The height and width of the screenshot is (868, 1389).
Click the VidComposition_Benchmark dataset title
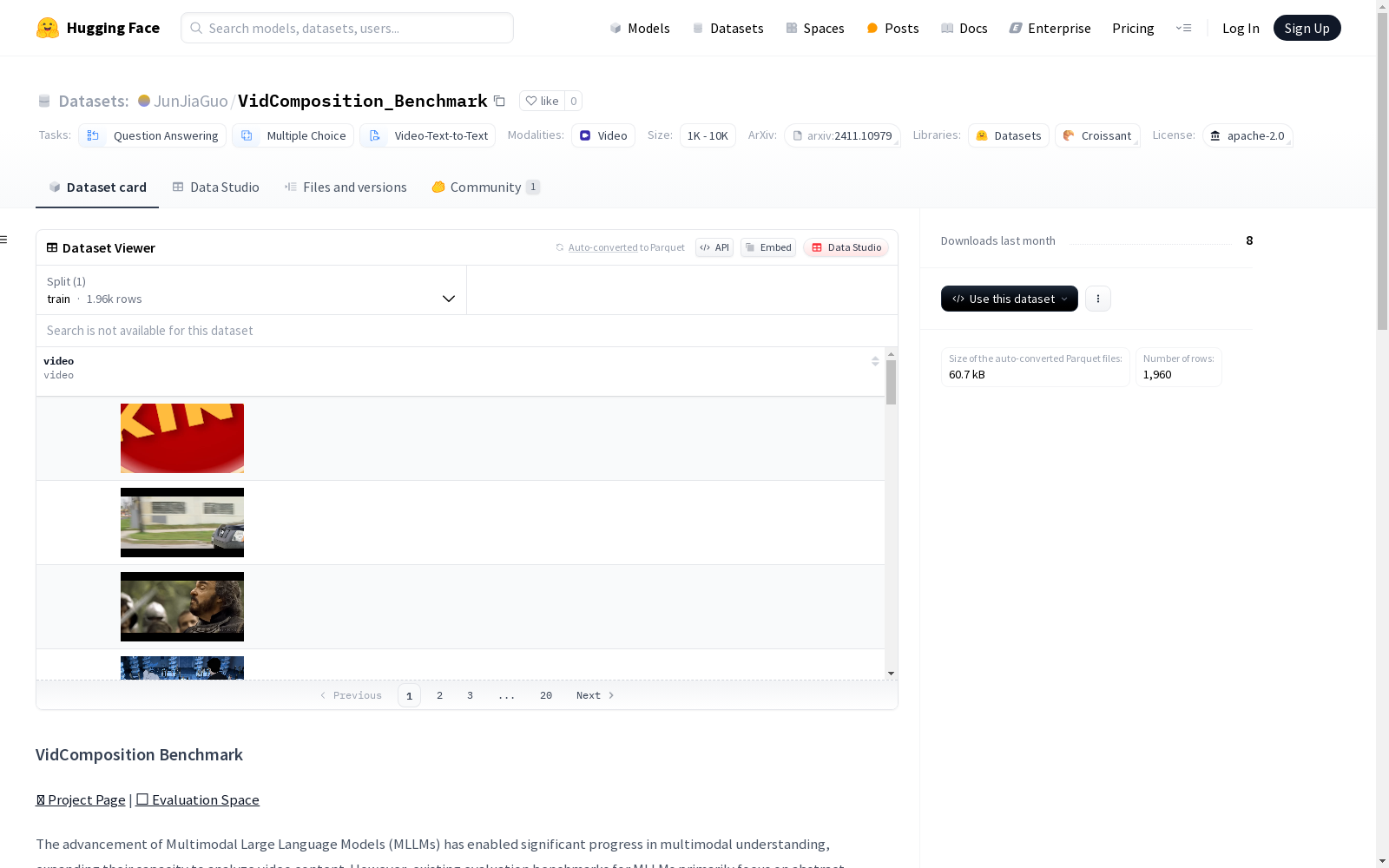pyautogui.click(x=363, y=101)
